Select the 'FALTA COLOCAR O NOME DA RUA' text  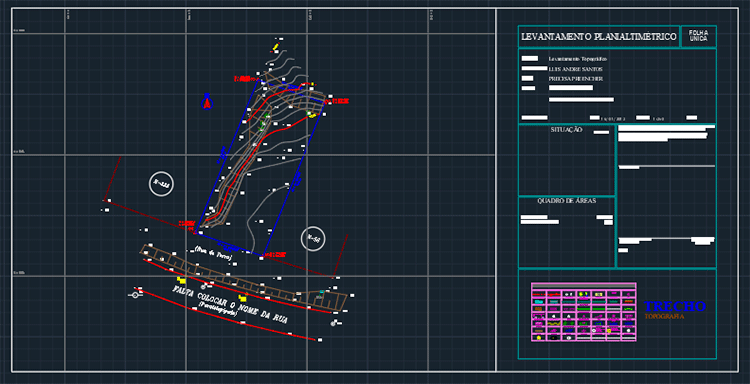coord(231,305)
